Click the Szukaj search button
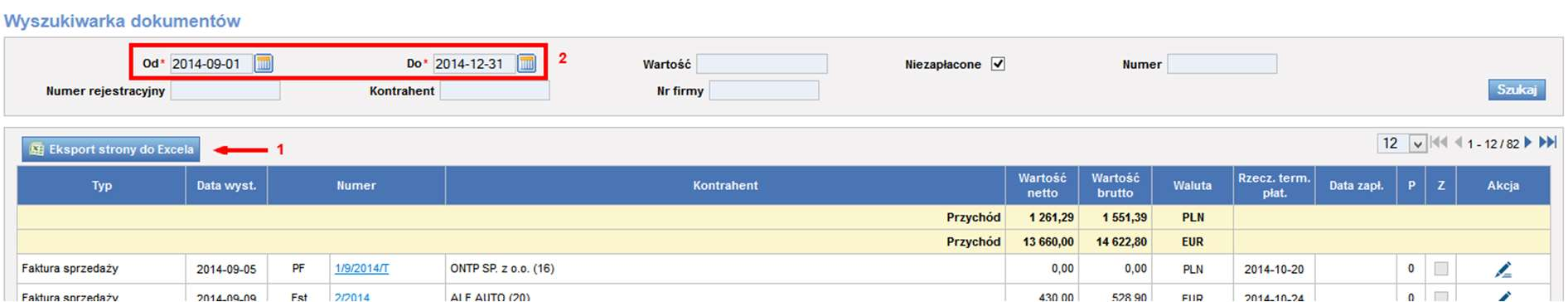Viewport: 1568px width, 302px height. (1517, 90)
